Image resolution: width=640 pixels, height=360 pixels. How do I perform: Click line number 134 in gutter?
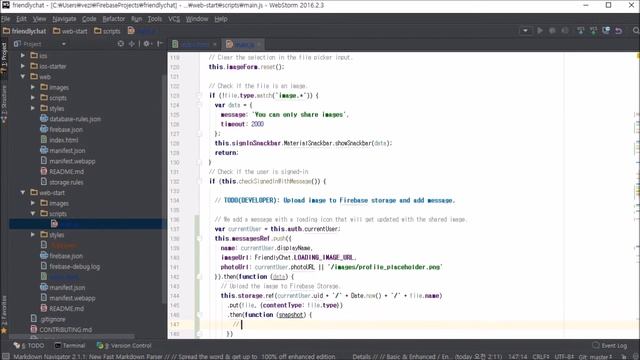(175, 200)
